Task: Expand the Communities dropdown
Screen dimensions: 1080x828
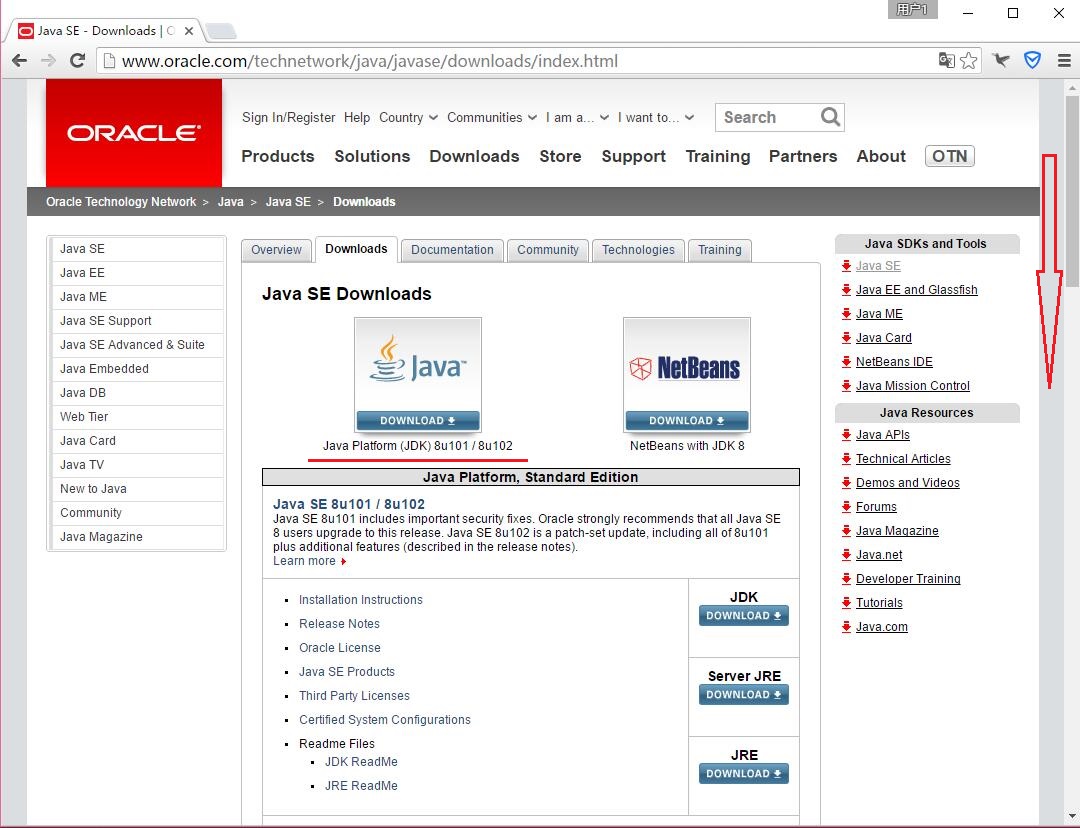Action: [x=492, y=118]
